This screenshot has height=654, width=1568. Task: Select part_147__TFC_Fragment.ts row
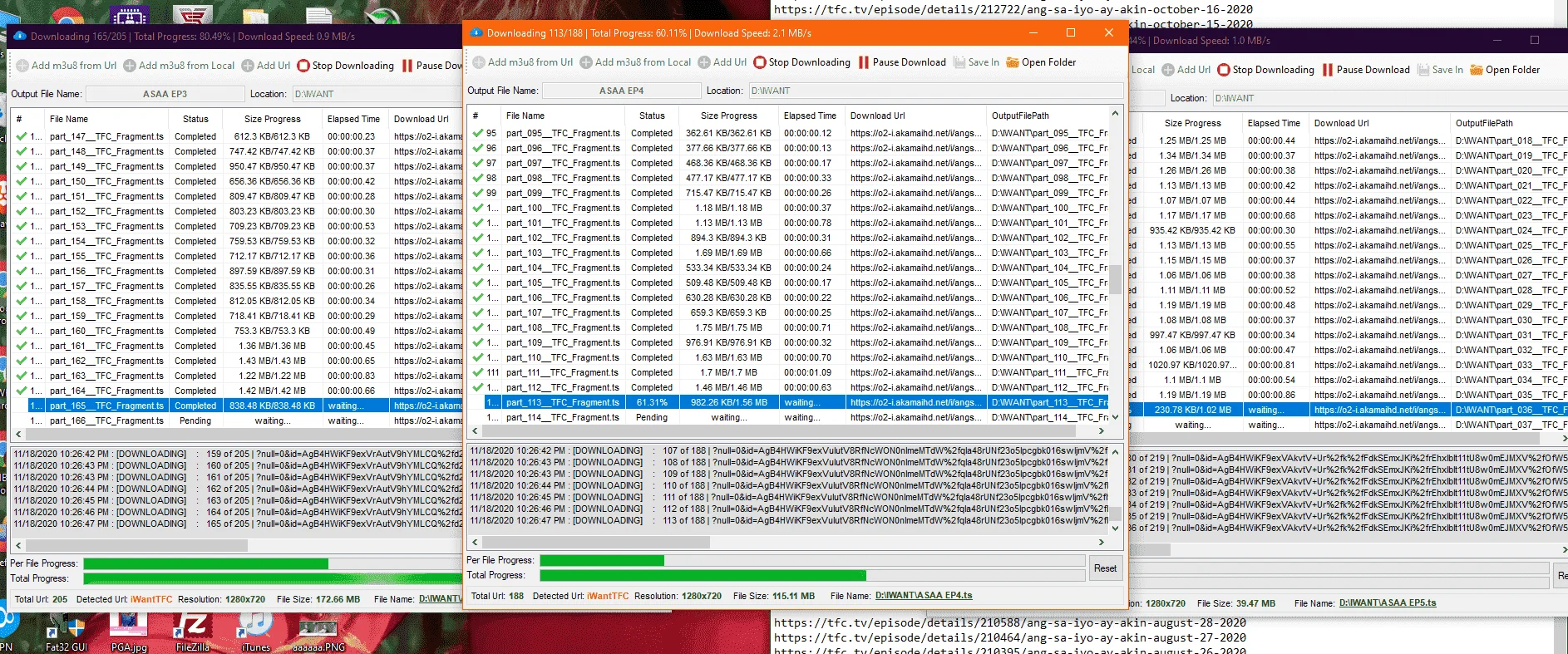click(238, 136)
